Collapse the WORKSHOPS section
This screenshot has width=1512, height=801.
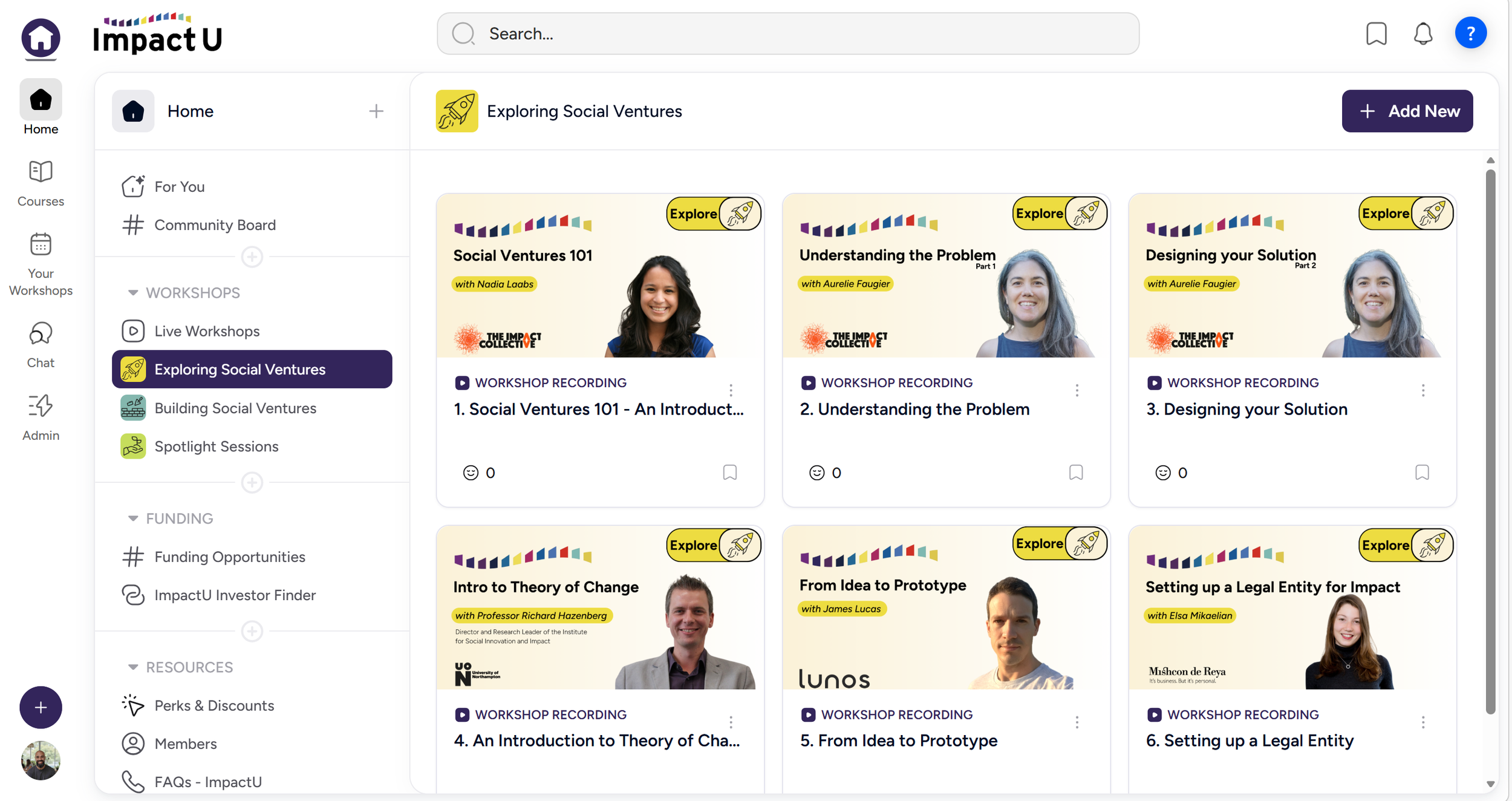pyautogui.click(x=133, y=293)
